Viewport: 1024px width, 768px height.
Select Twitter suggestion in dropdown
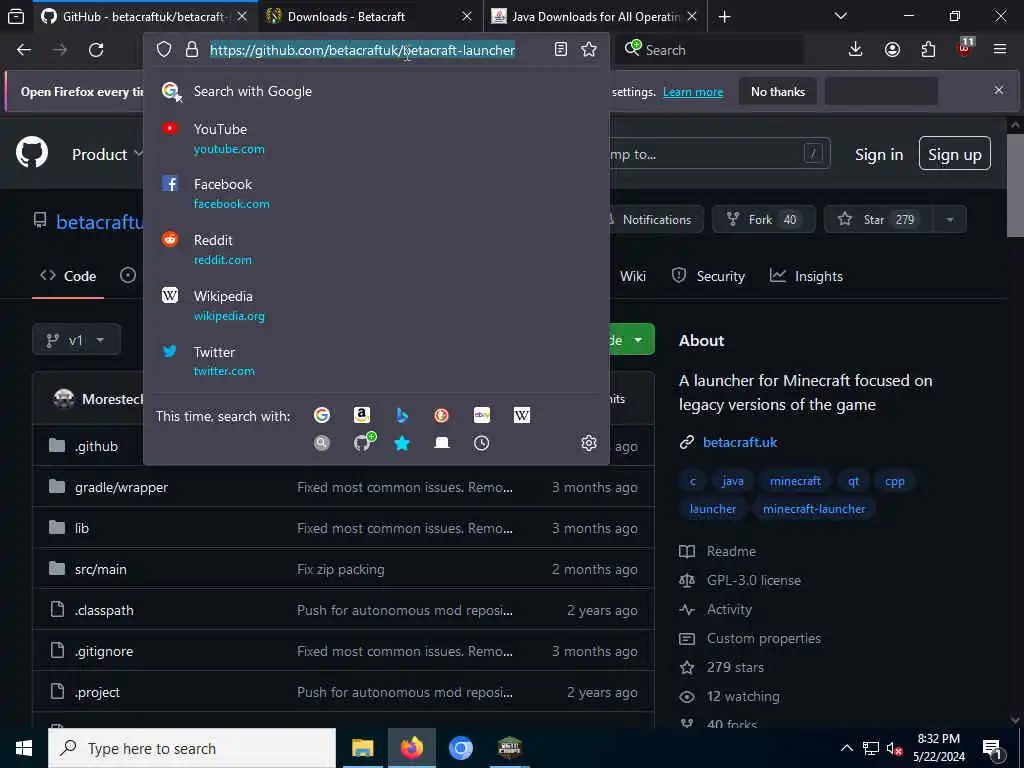click(x=376, y=361)
